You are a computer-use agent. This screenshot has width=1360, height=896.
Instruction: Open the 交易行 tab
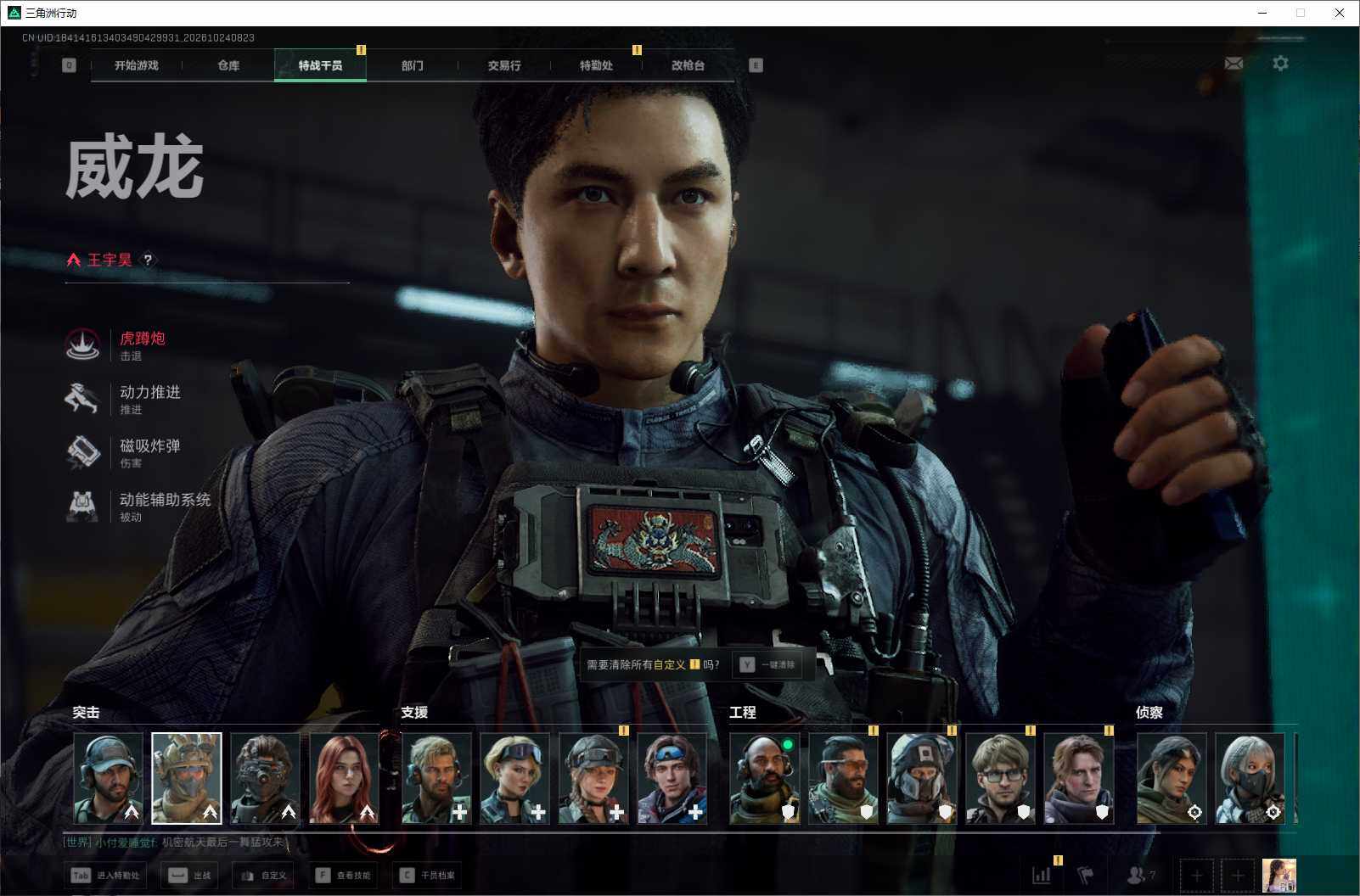[x=504, y=65]
